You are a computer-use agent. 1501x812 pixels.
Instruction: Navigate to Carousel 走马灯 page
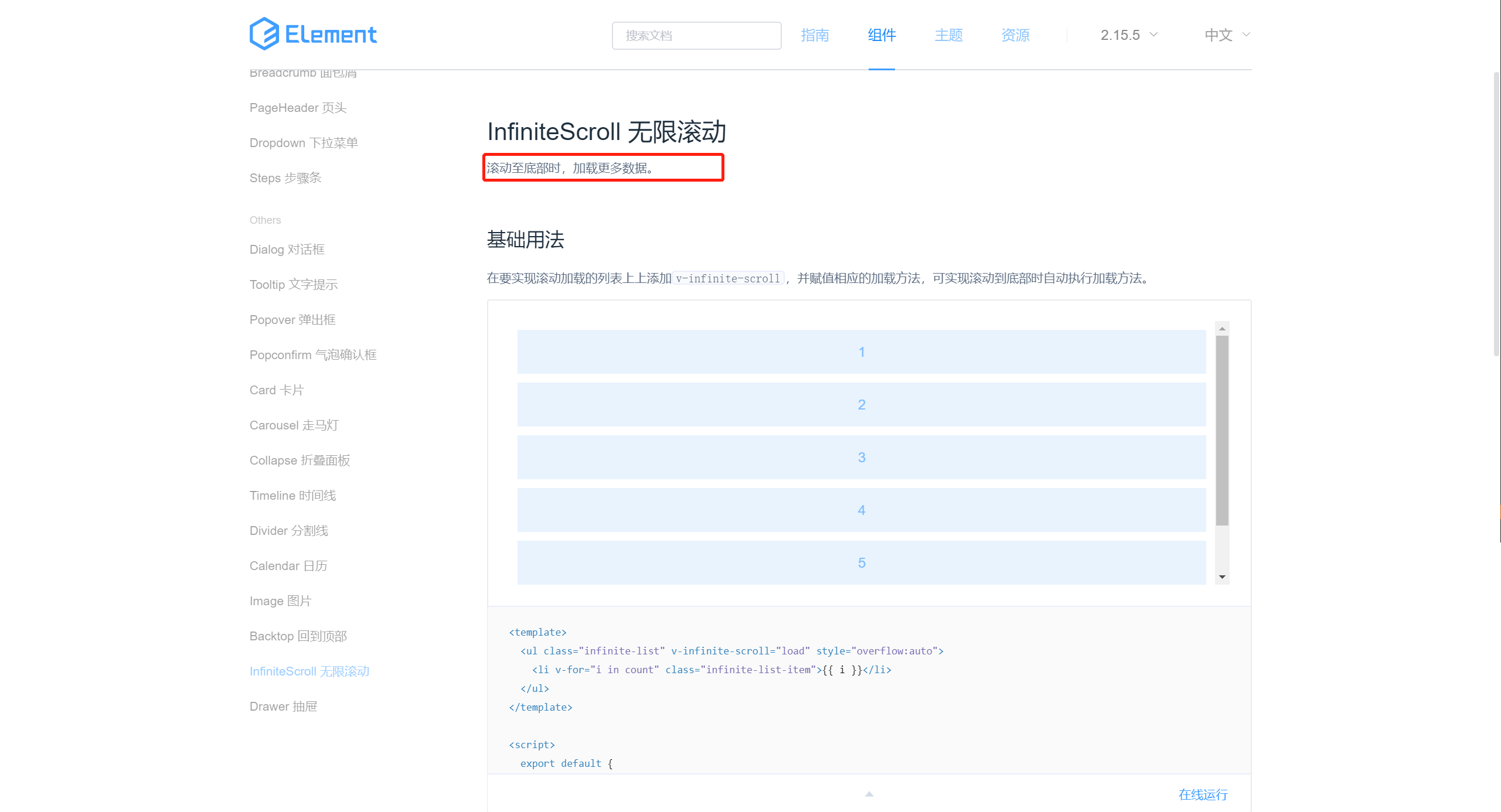point(294,425)
